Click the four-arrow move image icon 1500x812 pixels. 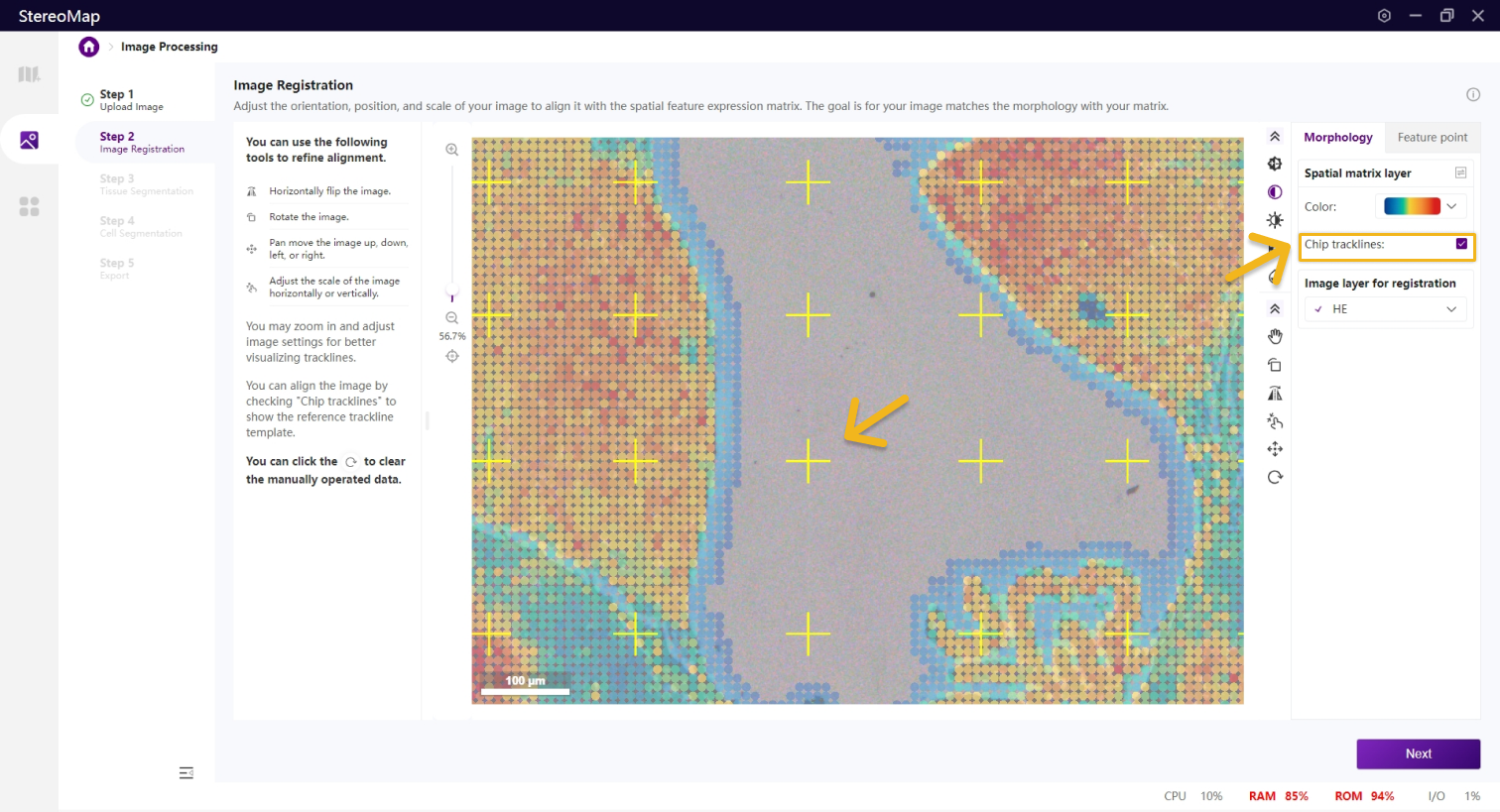point(1275,449)
